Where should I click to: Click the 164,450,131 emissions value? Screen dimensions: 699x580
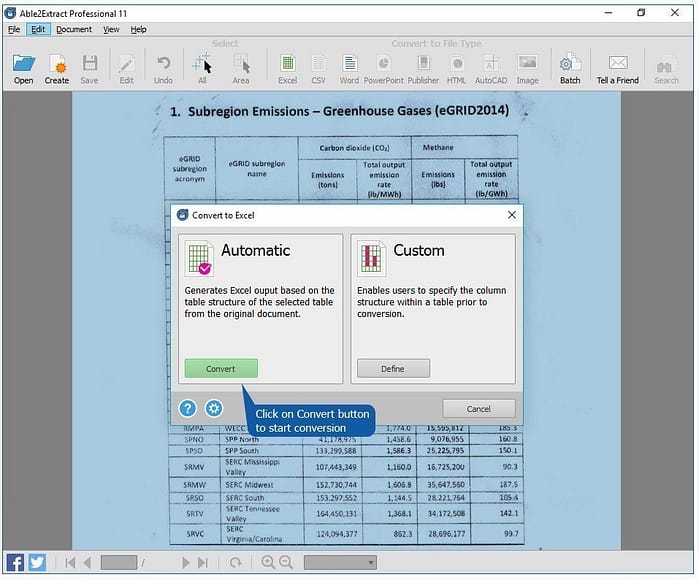click(337, 514)
